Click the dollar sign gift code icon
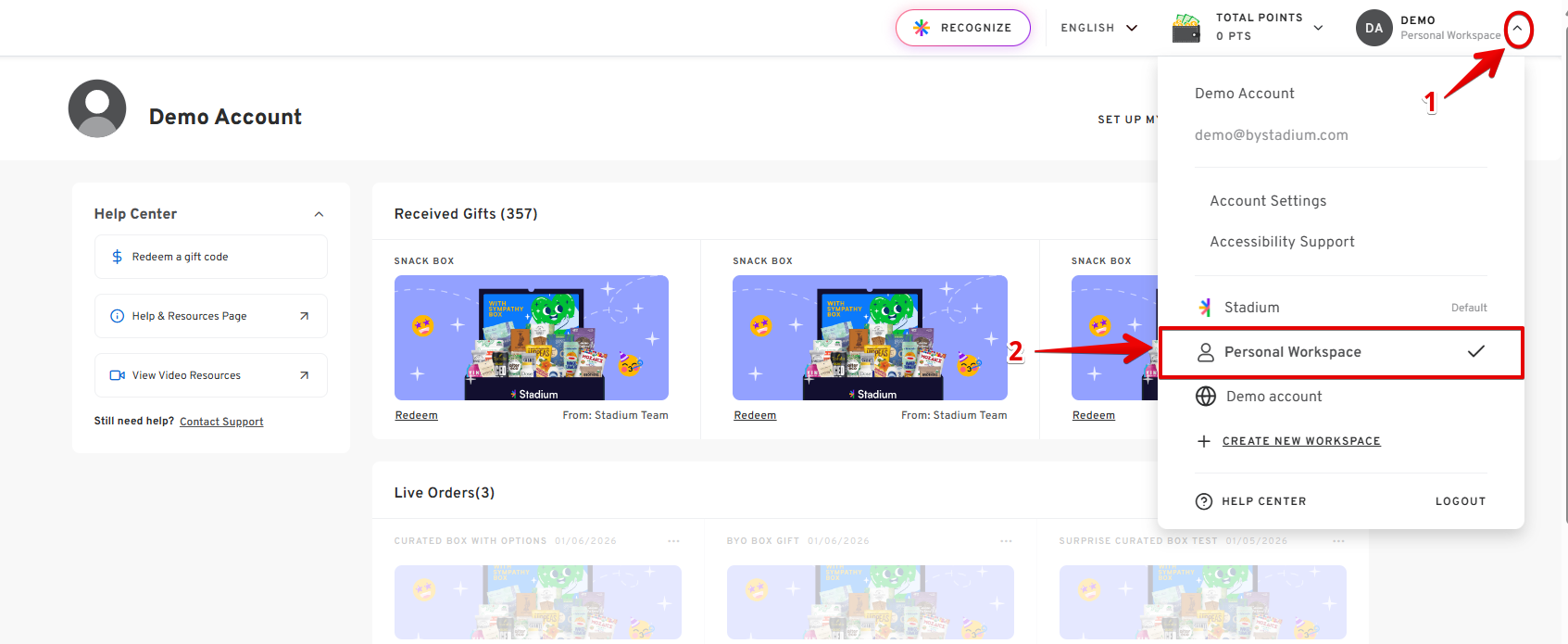The height and width of the screenshot is (644, 1568). pos(118,257)
